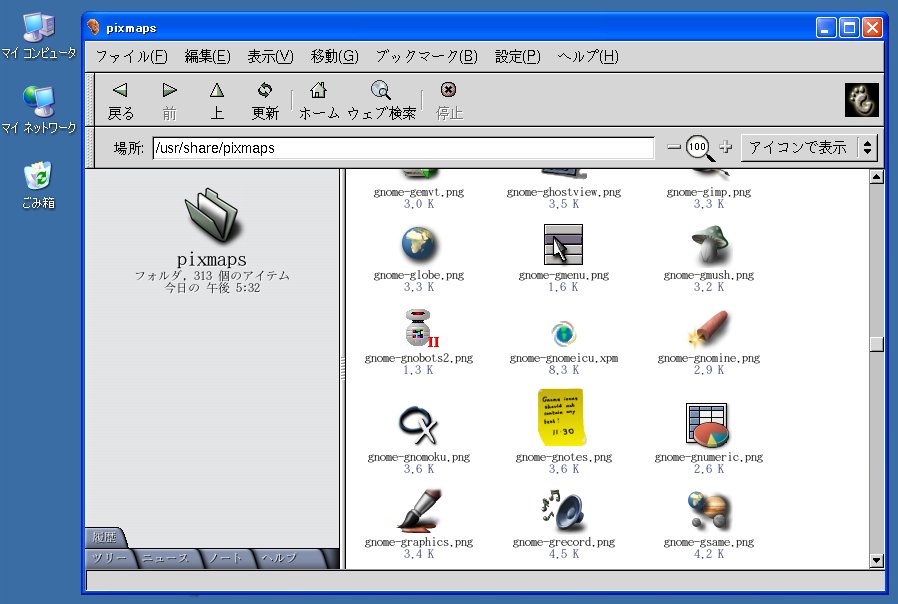Select the gnome-globe.png file icon
The image size is (898, 604).
[418, 245]
